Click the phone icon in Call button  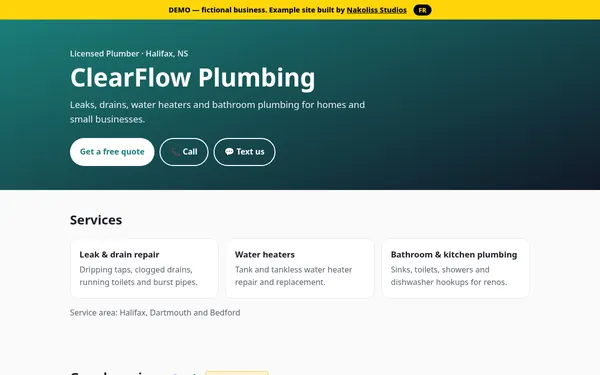(x=175, y=152)
